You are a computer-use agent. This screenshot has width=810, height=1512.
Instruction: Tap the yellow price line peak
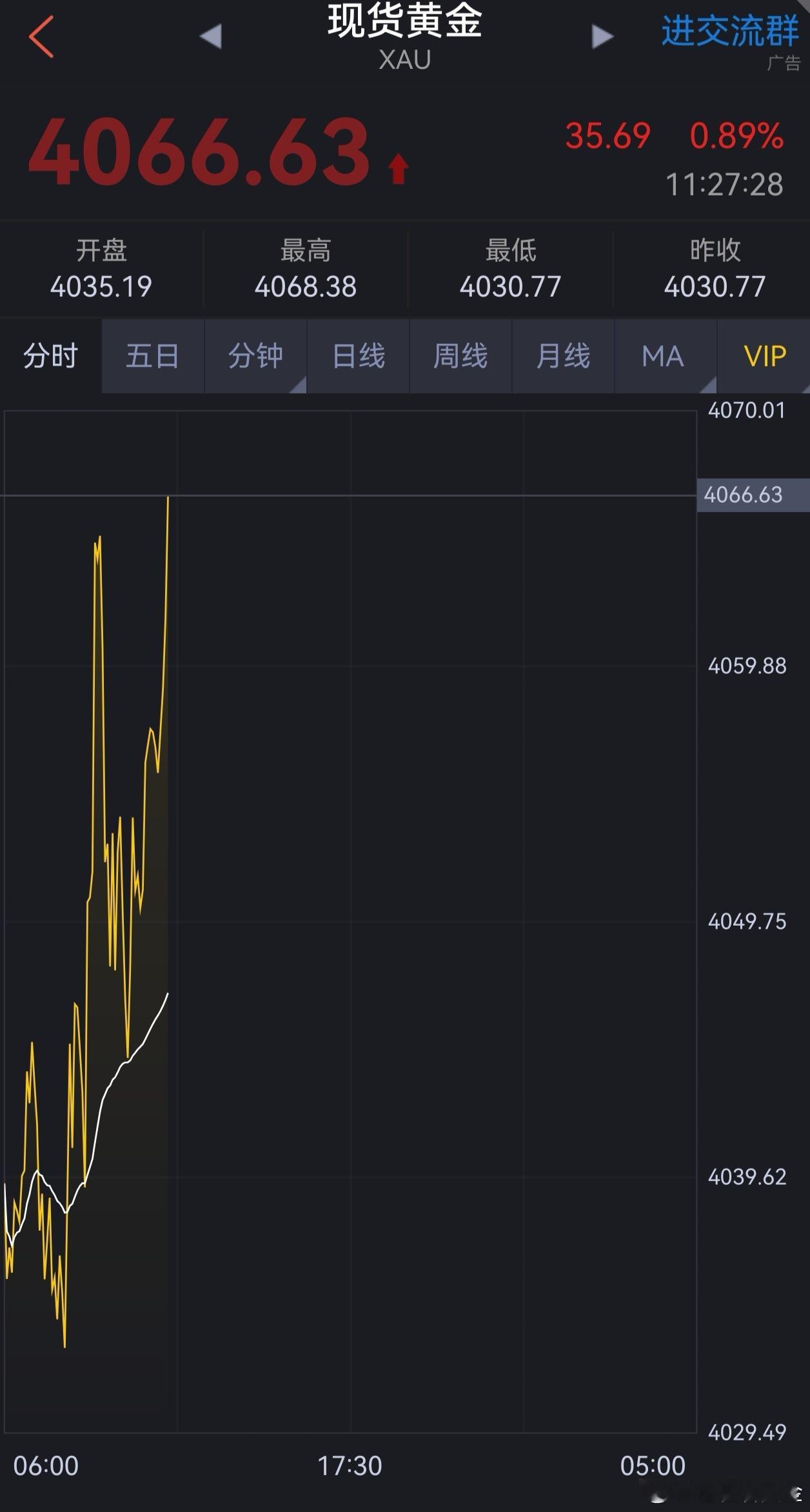[168, 498]
